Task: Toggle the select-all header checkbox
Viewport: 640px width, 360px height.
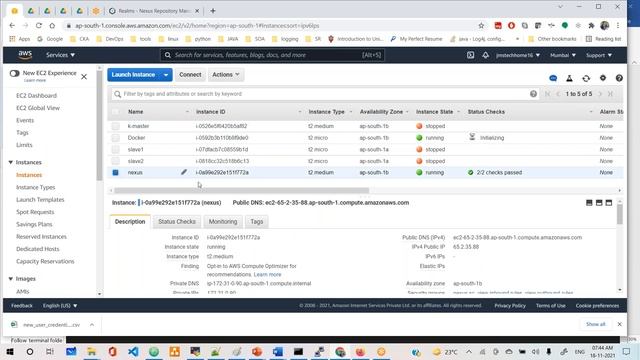Action: click(116, 111)
